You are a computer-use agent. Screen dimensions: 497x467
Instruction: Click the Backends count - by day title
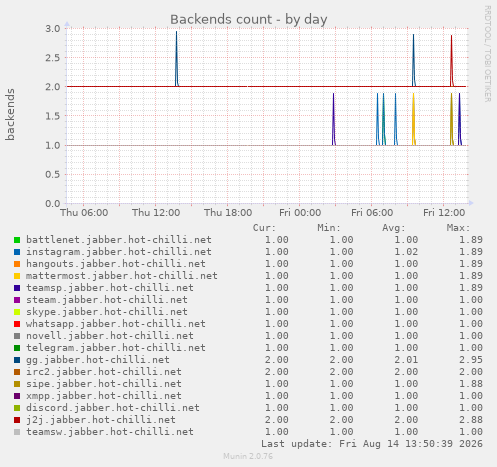click(x=249, y=20)
